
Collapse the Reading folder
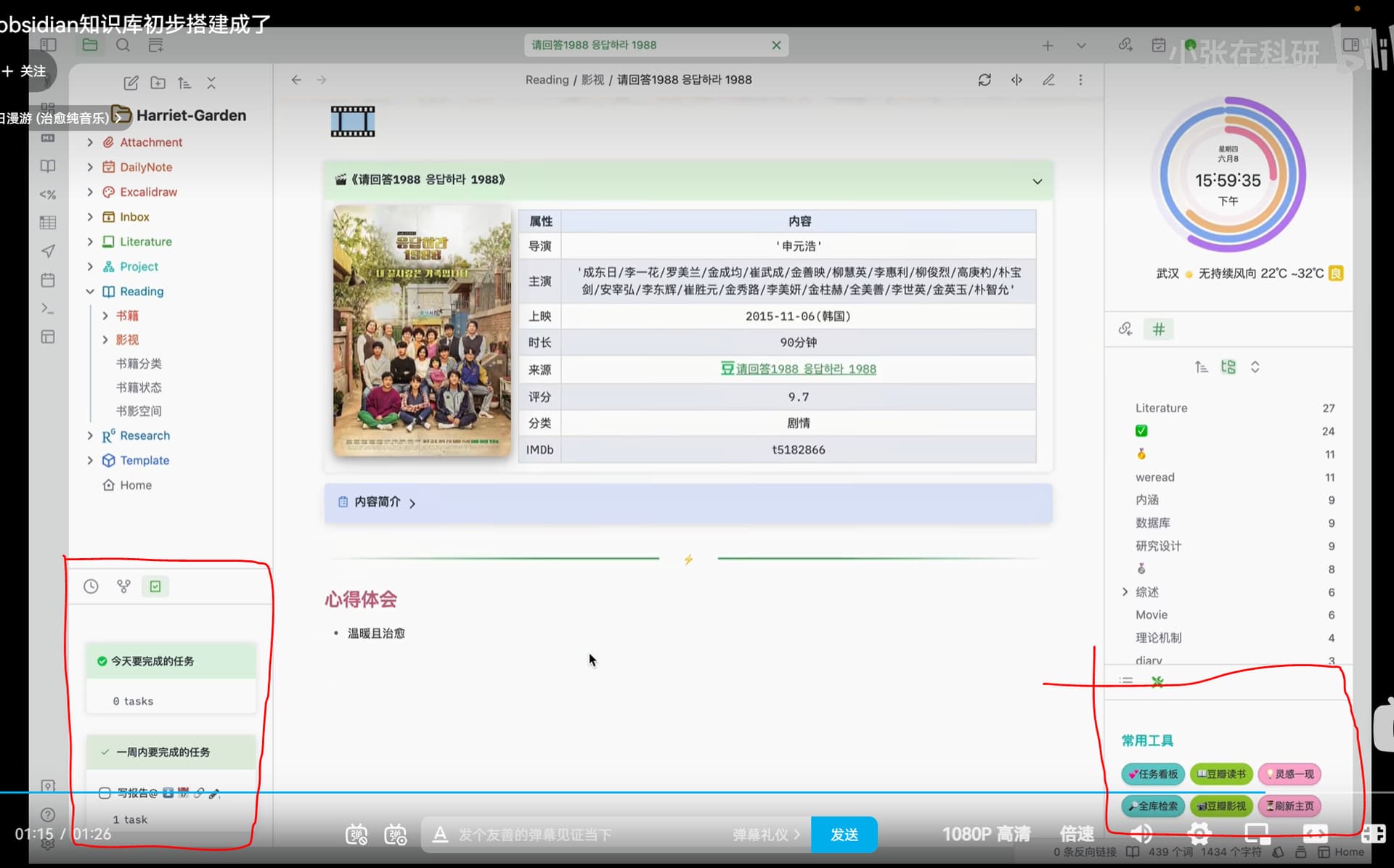pyautogui.click(x=90, y=291)
